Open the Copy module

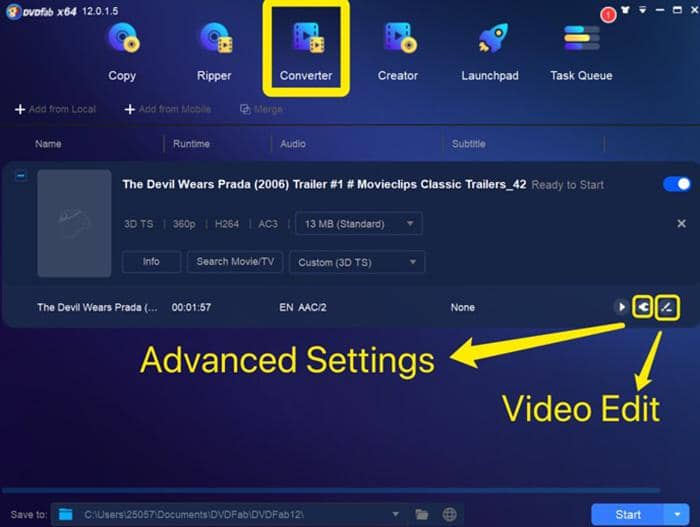point(123,51)
